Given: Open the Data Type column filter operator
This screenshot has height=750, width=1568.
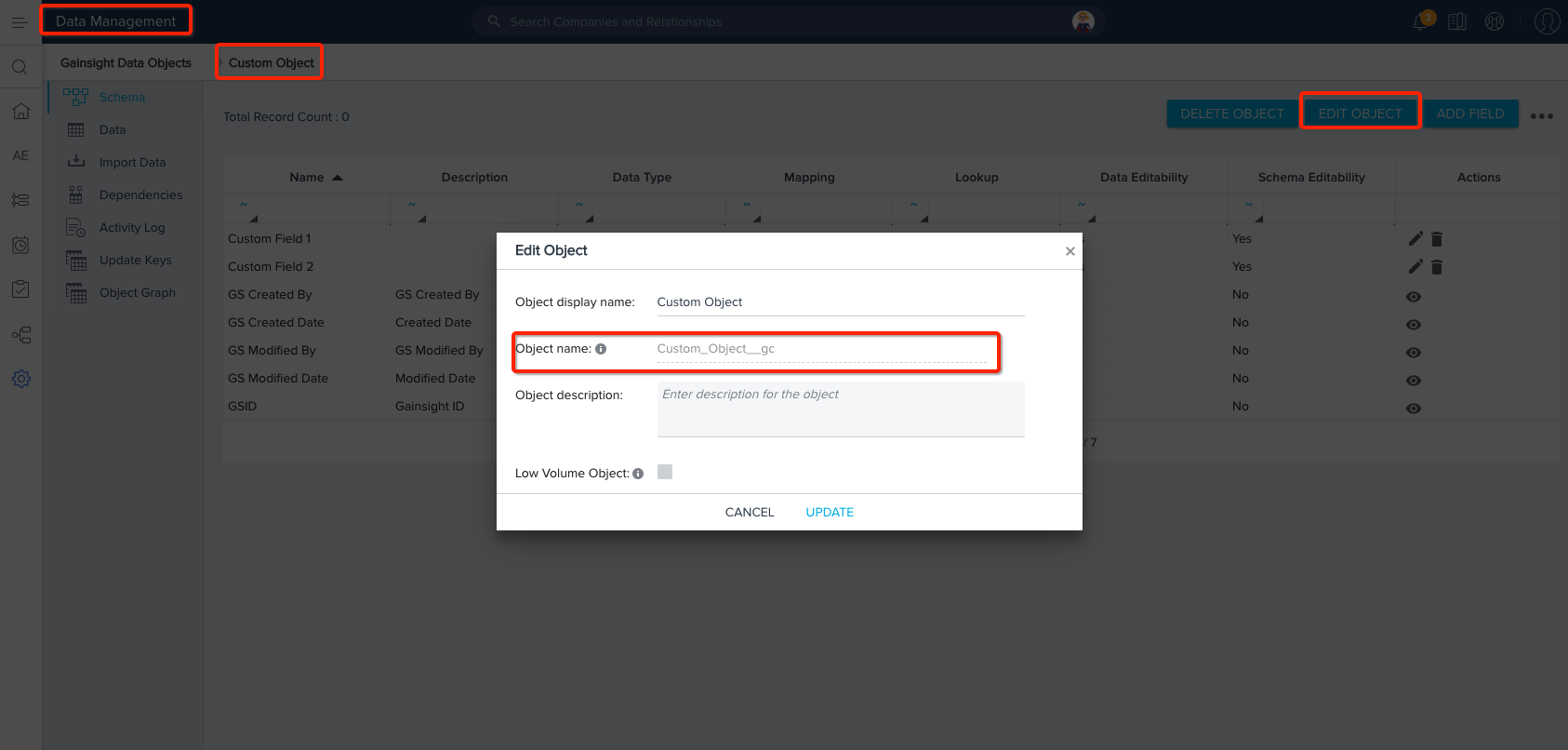Looking at the screenshot, I should click(x=578, y=205).
